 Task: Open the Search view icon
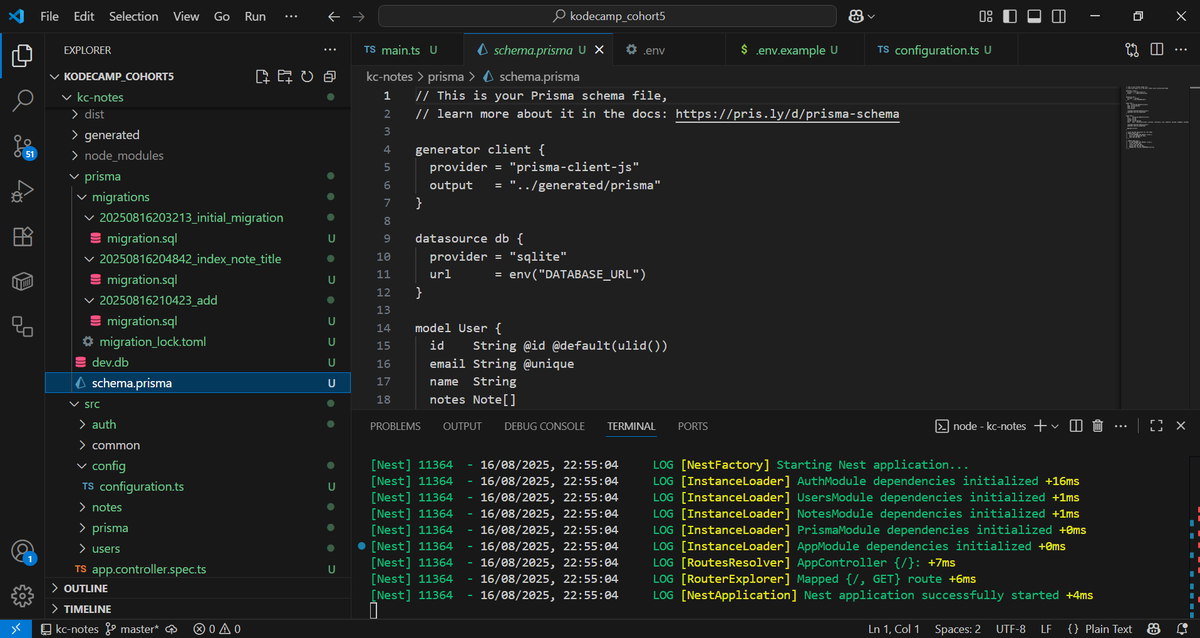[x=22, y=101]
